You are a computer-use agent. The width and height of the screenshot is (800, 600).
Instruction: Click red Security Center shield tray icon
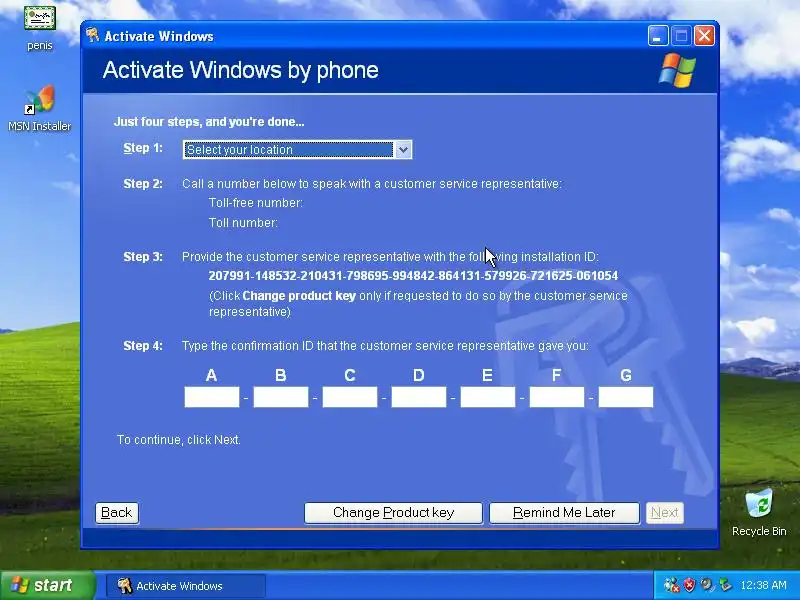click(x=689, y=585)
